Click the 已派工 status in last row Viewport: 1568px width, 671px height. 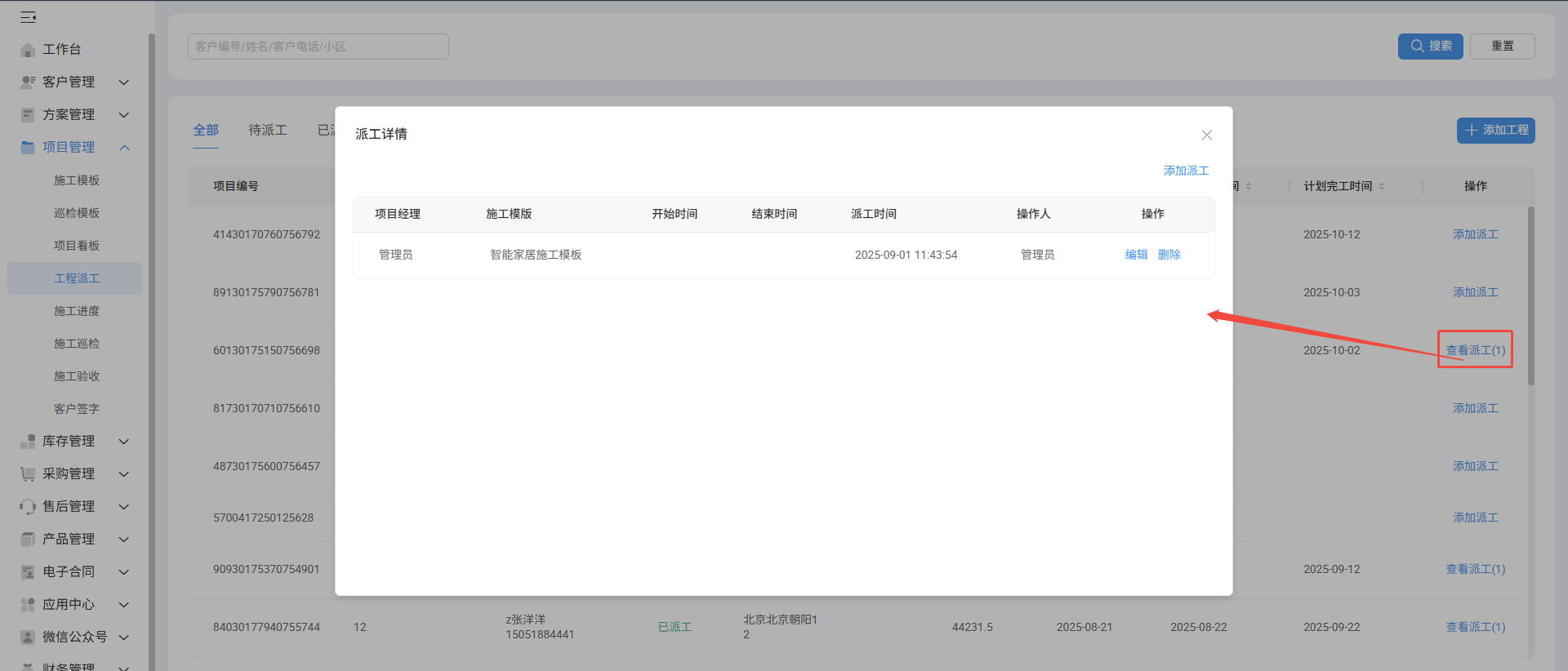point(675,627)
